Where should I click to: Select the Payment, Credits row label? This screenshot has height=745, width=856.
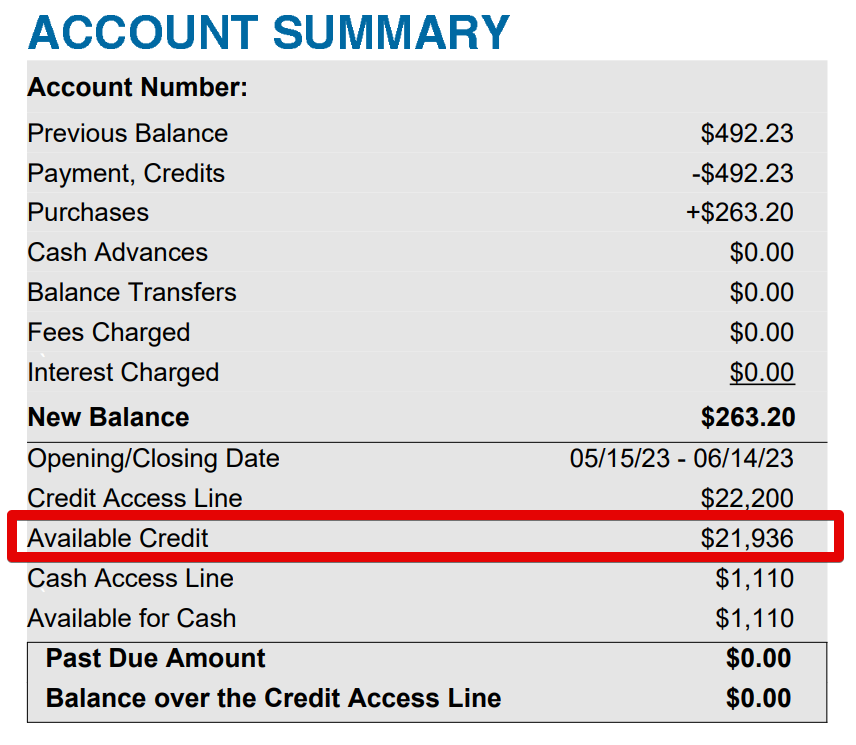coord(126,174)
